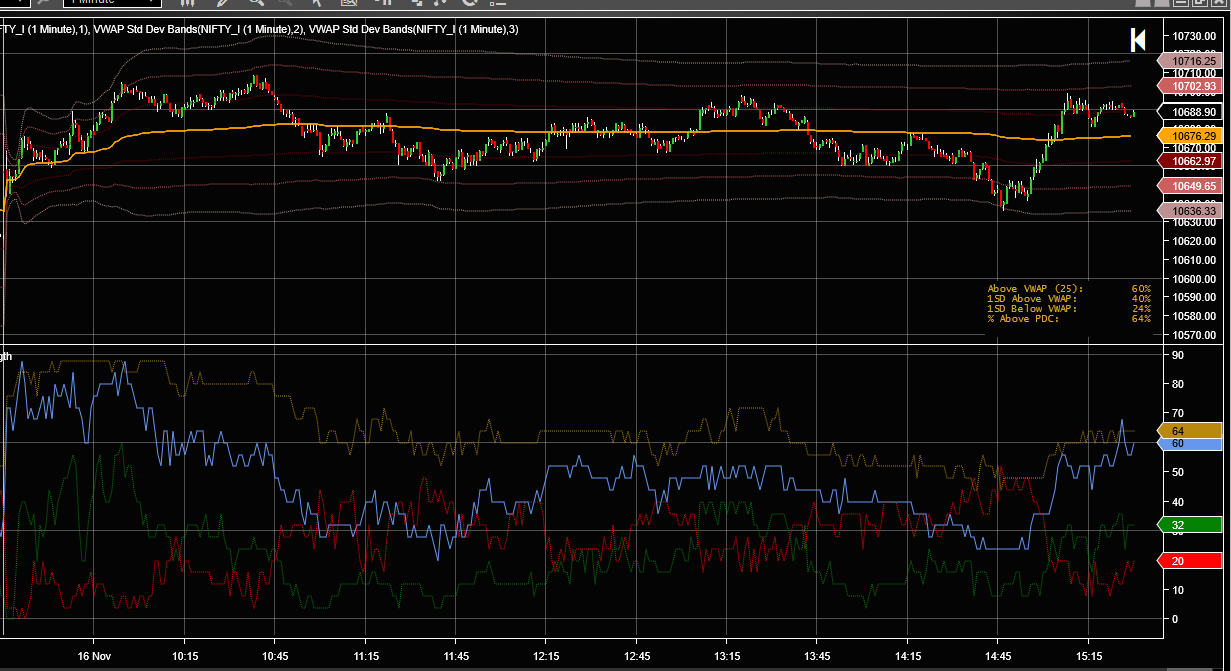The image size is (1231, 671).
Task: Click the 'VWAP Std Dev Bands(NIFTY_I (1 Minute),2)' title
Action: click(x=198, y=30)
